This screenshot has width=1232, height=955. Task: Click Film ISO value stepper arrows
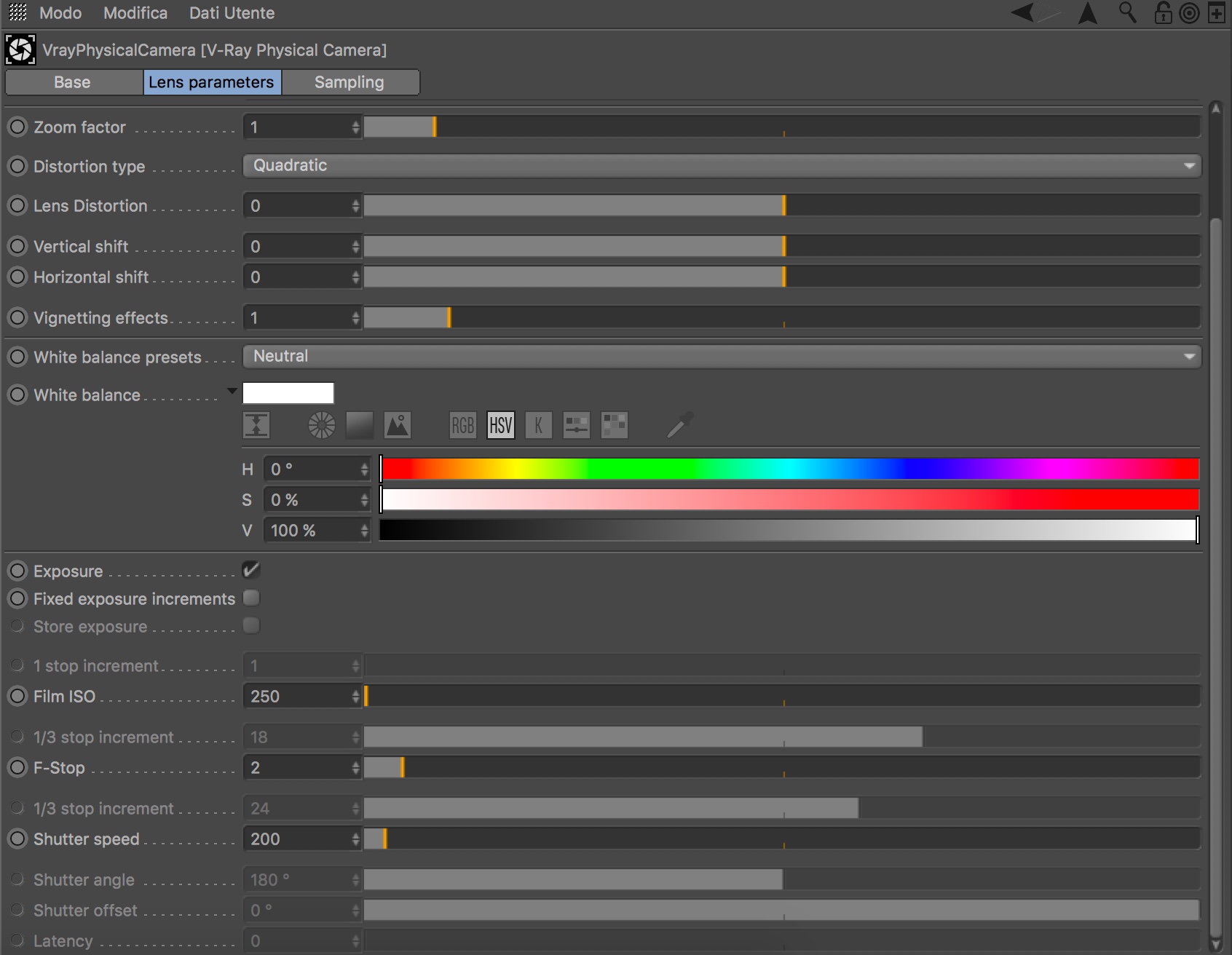355,697
